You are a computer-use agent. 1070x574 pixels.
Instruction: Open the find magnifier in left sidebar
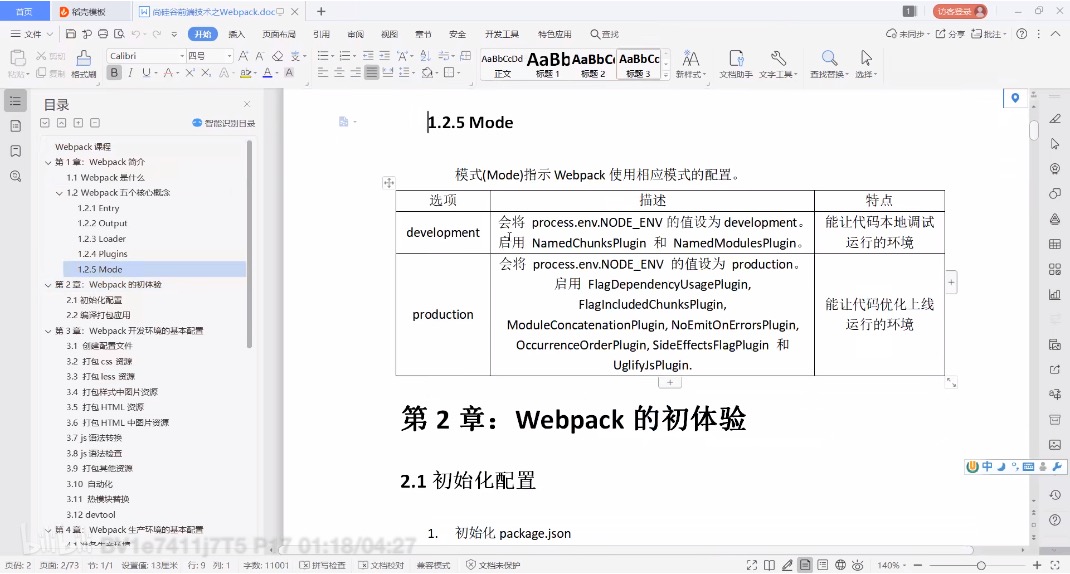(x=16, y=176)
